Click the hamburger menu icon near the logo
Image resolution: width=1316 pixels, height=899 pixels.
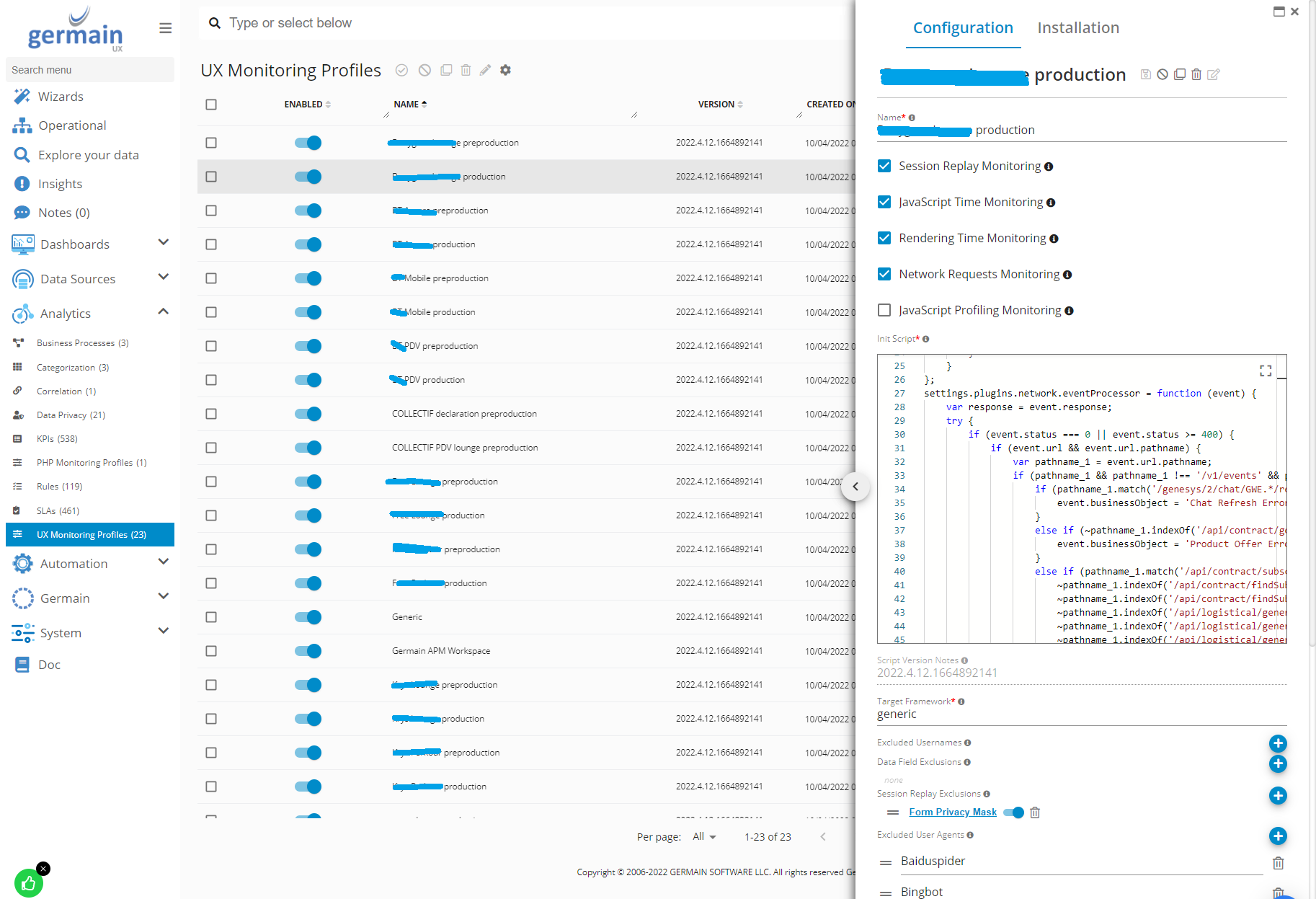click(165, 28)
